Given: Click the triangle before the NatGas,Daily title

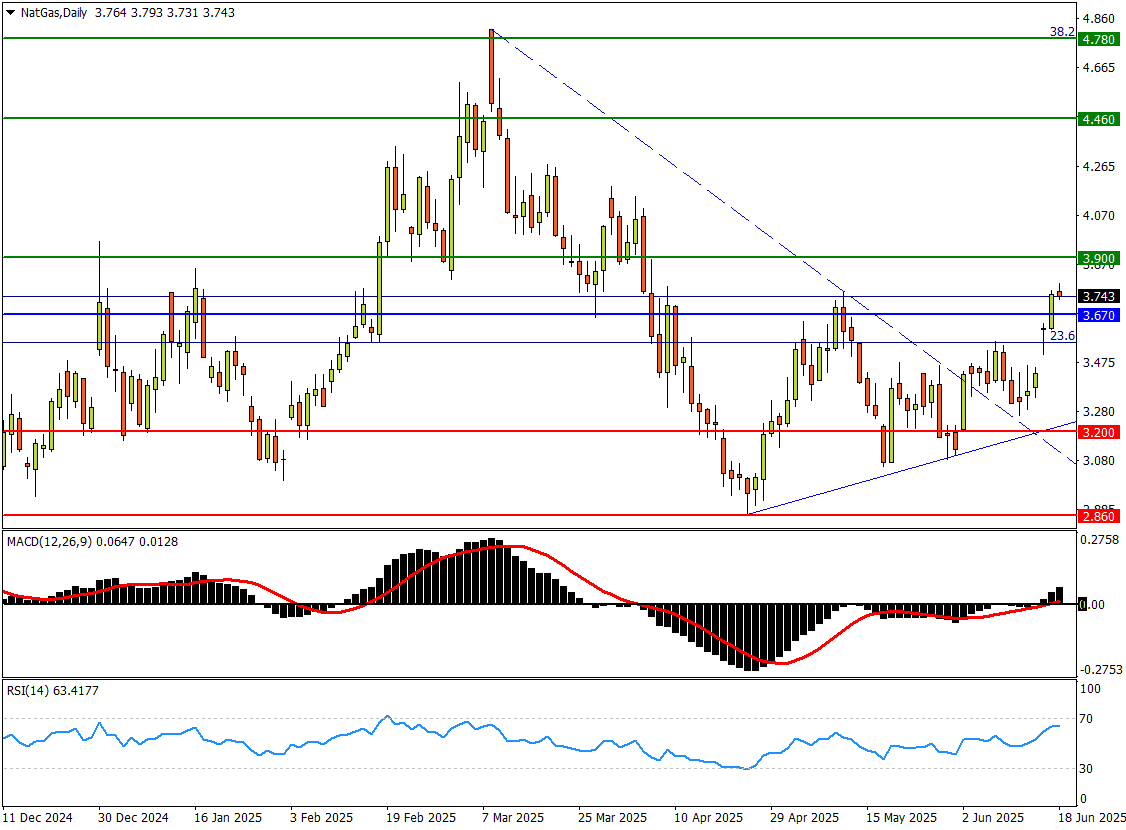Looking at the screenshot, I should [x=9, y=12].
